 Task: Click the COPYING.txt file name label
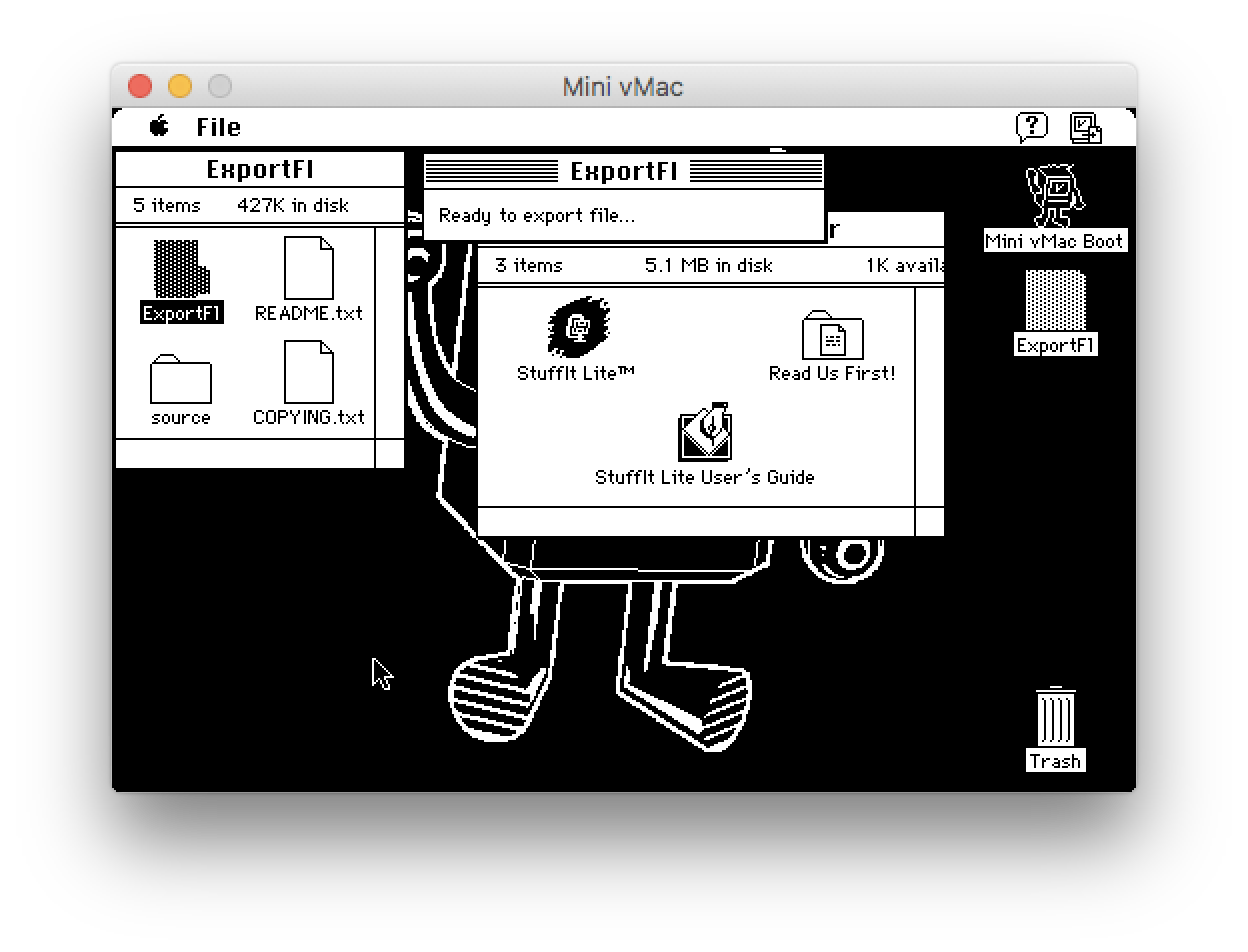coord(309,417)
